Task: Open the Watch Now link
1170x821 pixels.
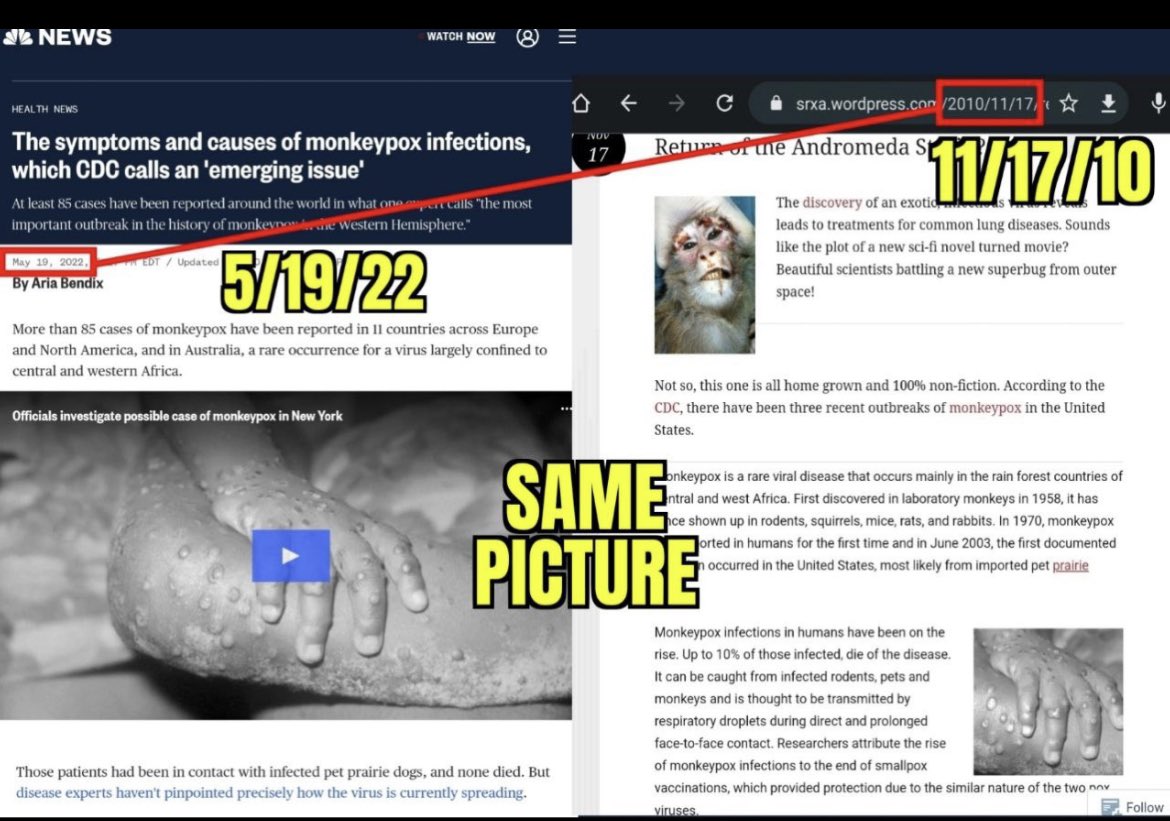Action: click(460, 37)
